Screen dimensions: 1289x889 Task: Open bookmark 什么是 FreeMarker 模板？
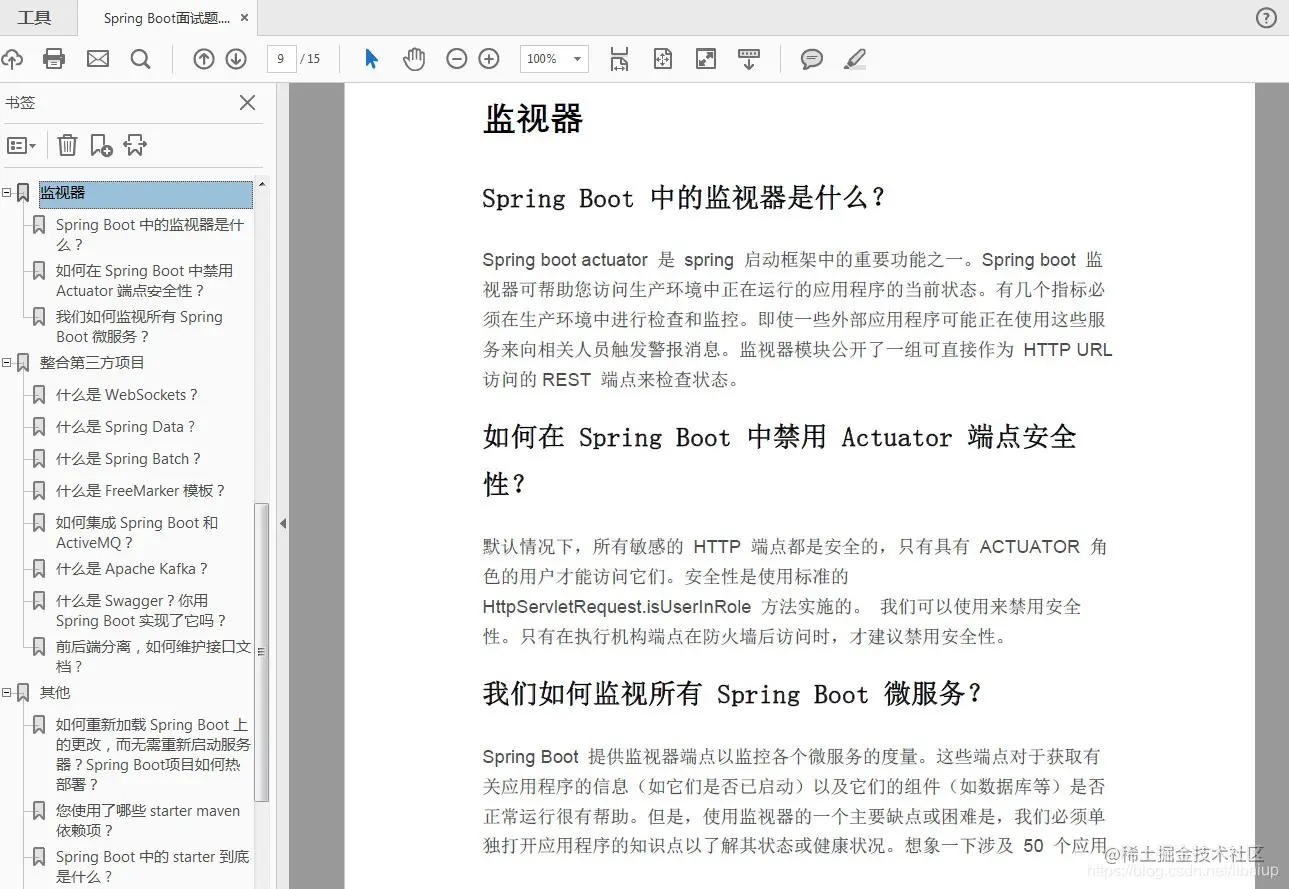click(141, 490)
